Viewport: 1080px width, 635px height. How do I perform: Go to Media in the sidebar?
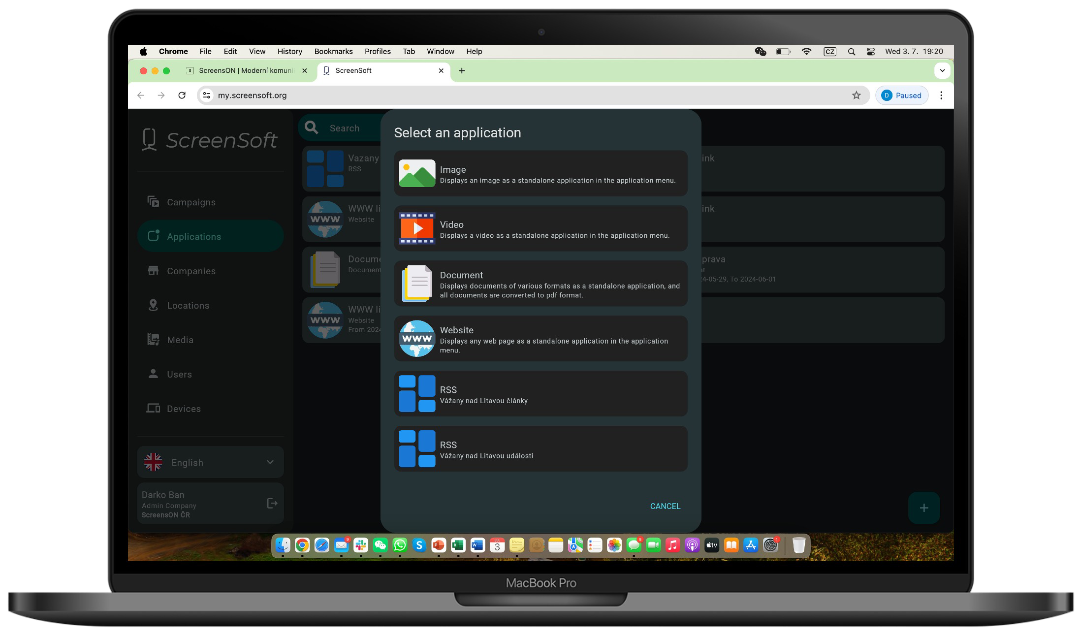(x=180, y=340)
